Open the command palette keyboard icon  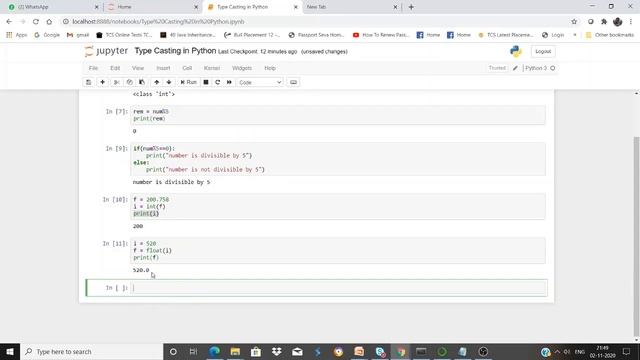tap(293, 82)
